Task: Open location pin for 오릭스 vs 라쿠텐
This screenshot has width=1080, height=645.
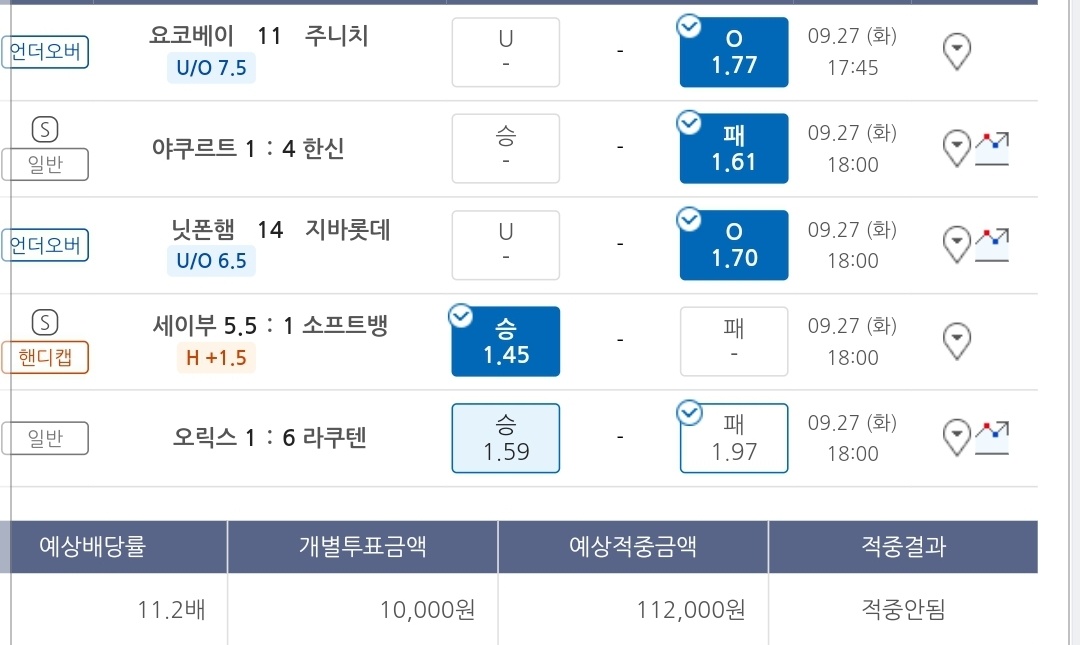Action: tap(957, 438)
